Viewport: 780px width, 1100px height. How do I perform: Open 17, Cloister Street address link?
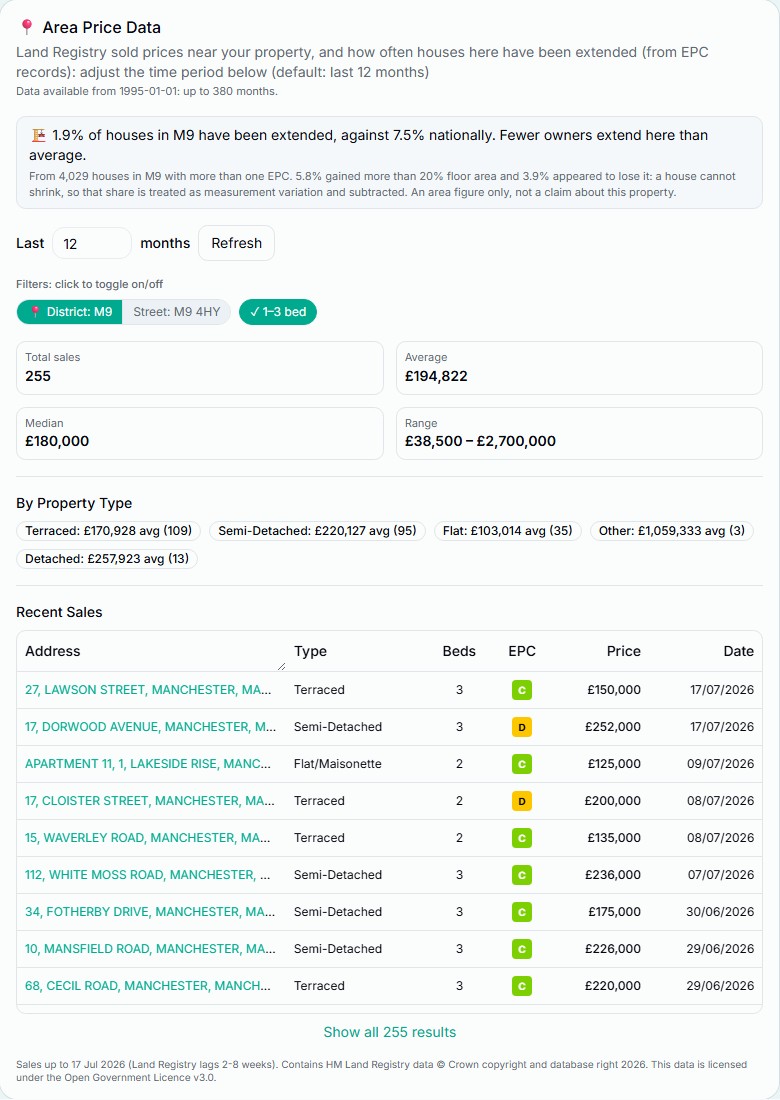(x=149, y=801)
